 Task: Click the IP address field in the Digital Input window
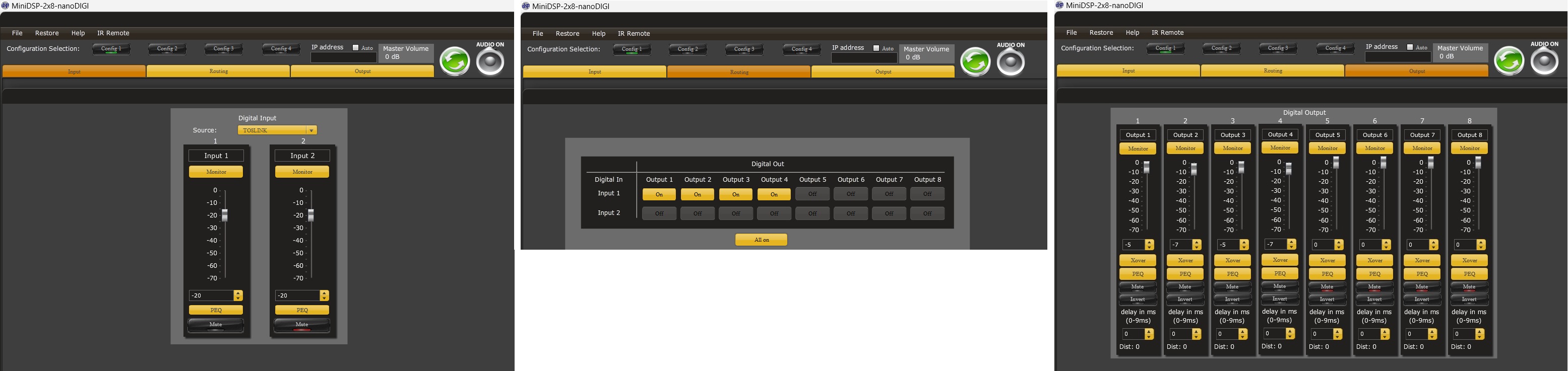[343, 58]
